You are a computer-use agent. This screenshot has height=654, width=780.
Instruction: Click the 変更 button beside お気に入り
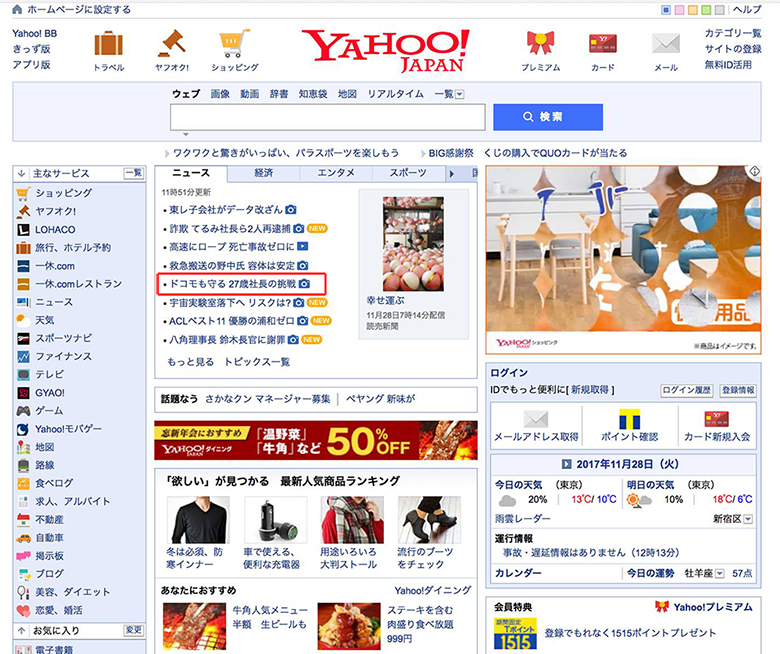(x=133, y=630)
